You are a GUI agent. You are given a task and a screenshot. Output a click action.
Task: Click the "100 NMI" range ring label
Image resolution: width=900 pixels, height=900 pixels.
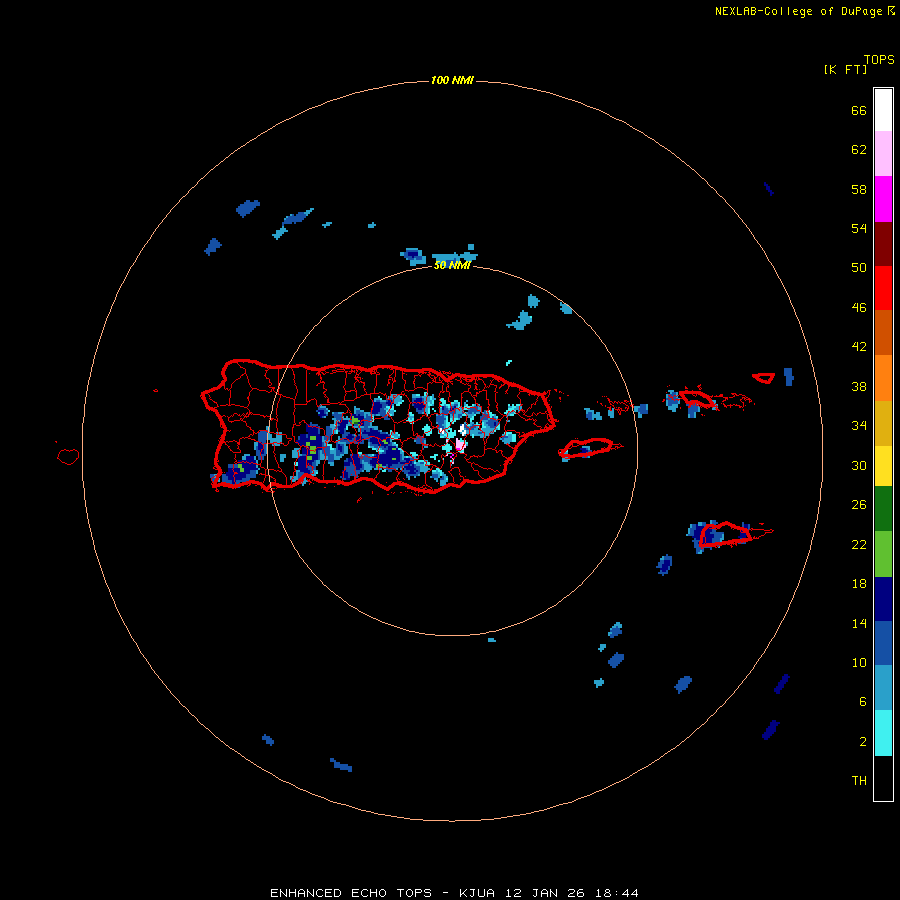pyautogui.click(x=452, y=80)
